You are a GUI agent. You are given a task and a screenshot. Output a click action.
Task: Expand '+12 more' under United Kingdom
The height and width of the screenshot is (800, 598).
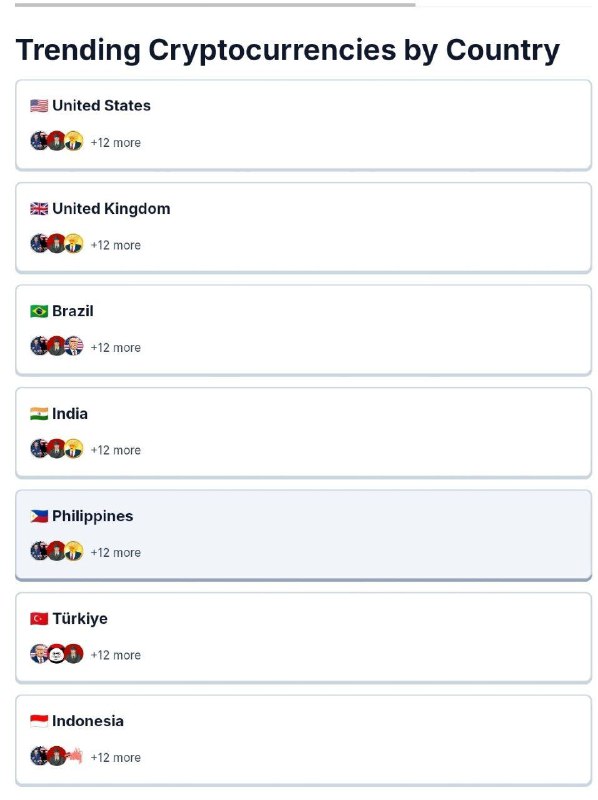click(115, 245)
